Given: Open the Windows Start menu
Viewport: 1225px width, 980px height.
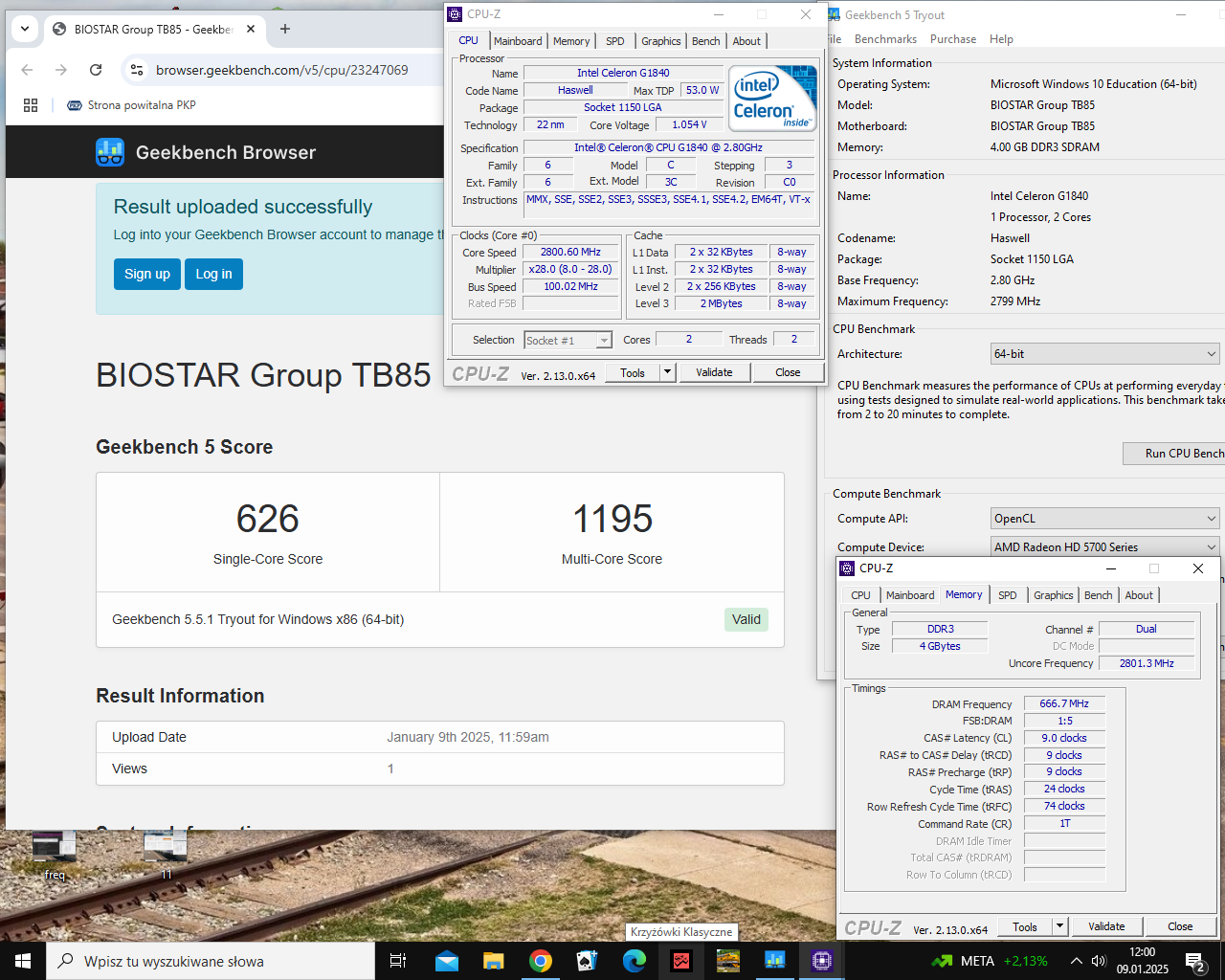Looking at the screenshot, I should pos(23,961).
